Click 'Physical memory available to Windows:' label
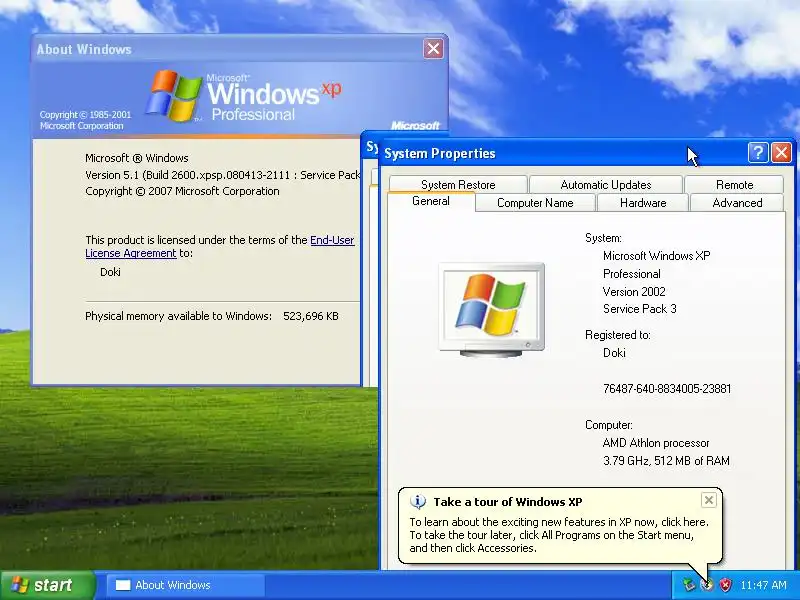 click(179, 316)
